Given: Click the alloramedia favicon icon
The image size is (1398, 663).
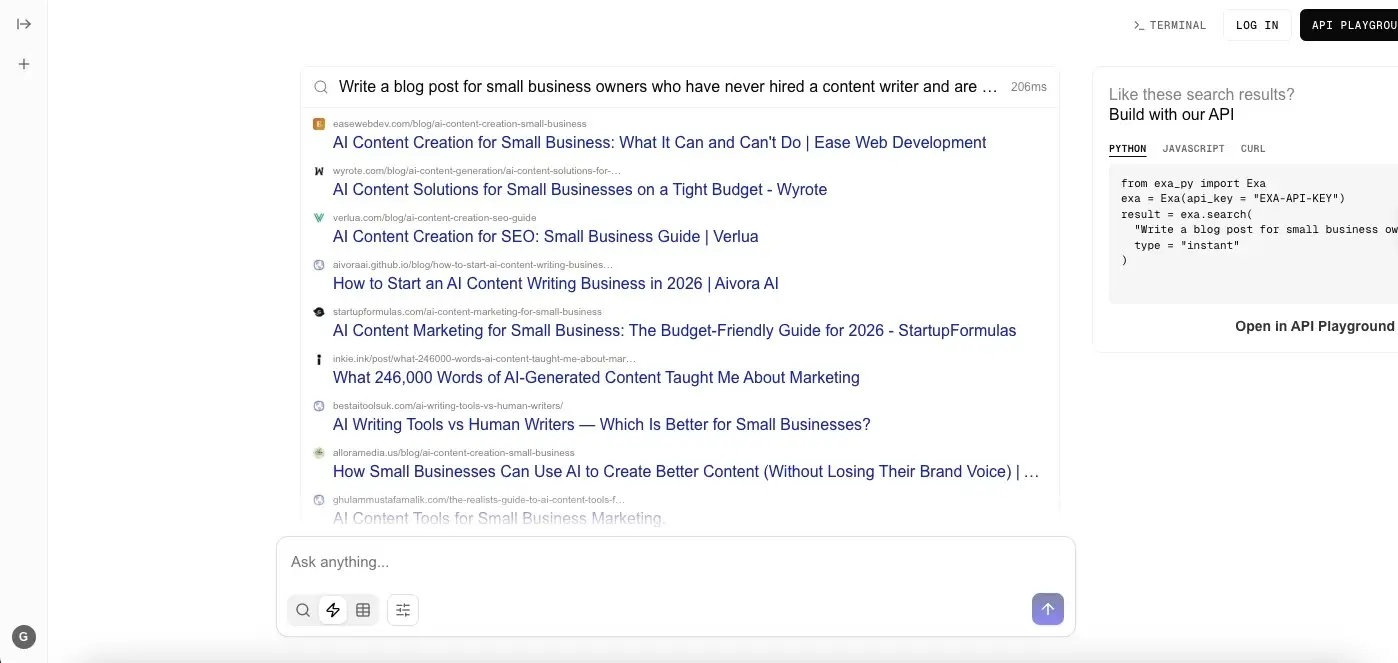Looking at the screenshot, I should point(319,453).
